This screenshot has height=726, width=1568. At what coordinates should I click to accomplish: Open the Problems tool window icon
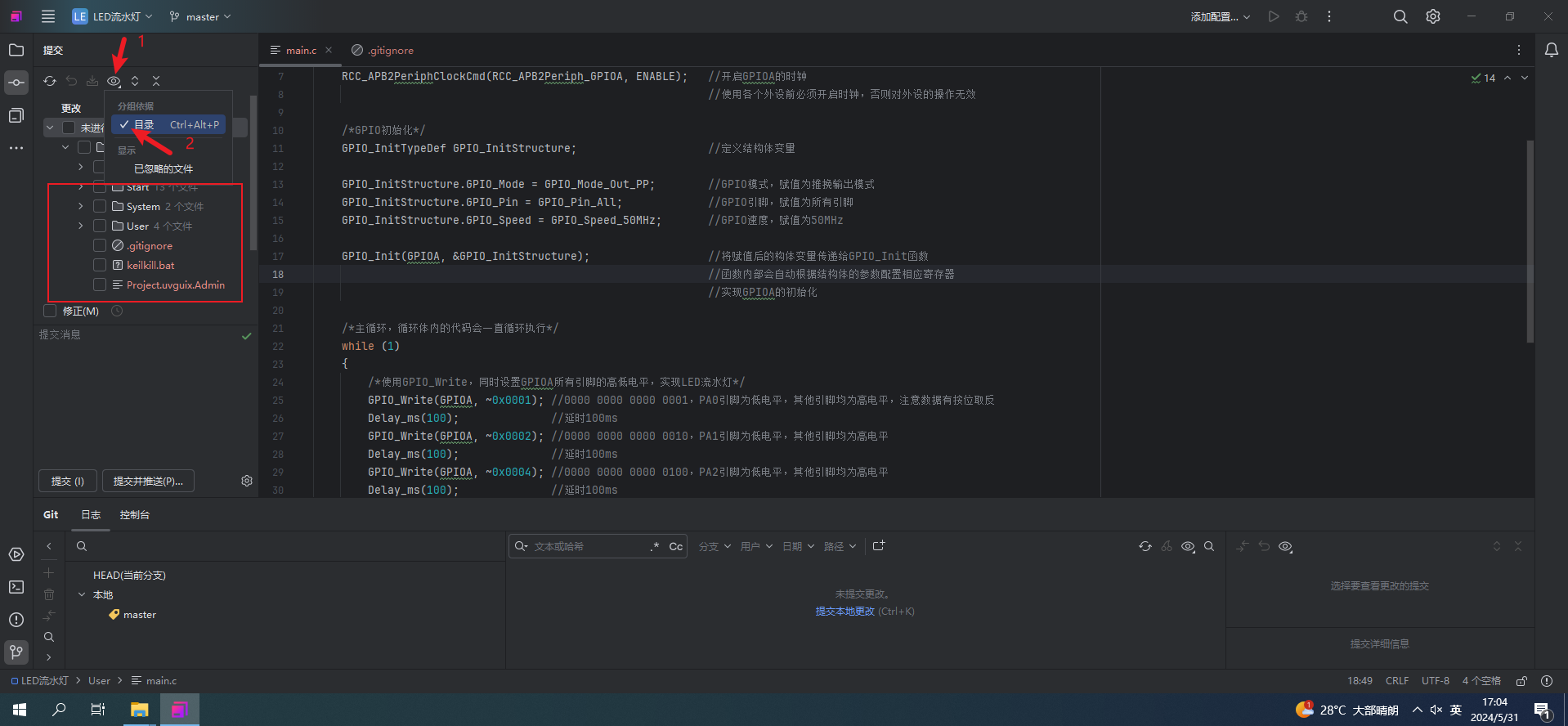point(16,620)
